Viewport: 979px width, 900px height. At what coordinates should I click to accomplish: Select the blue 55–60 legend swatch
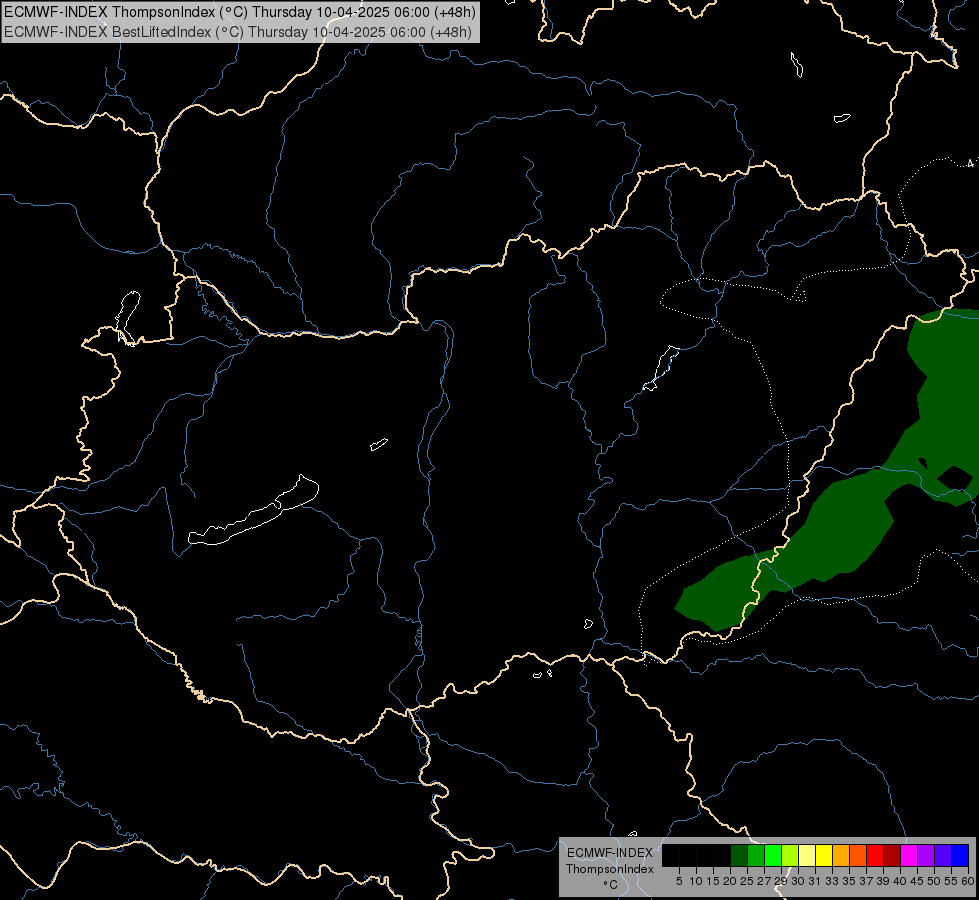960,855
